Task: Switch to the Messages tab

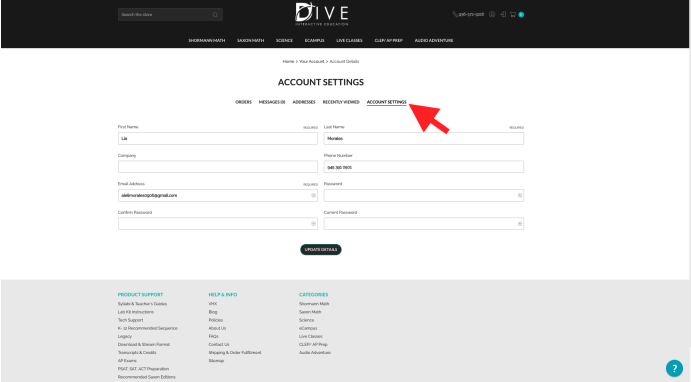Action: click(x=272, y=102)
